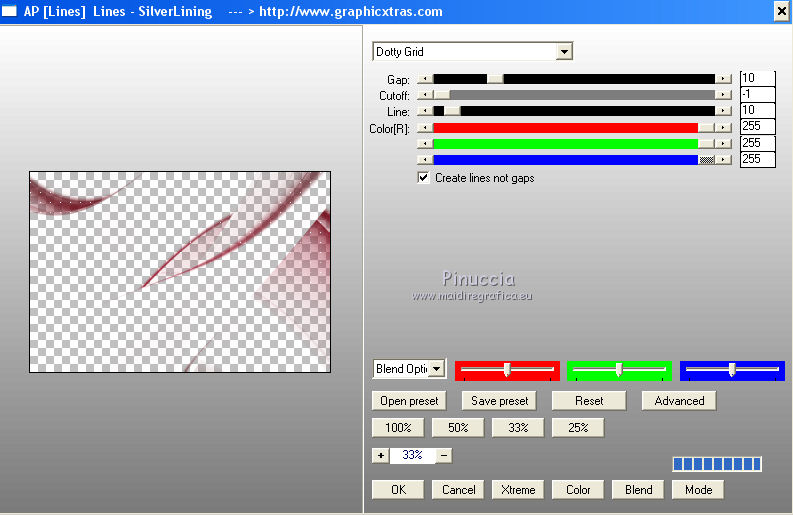Image resolution: width=793 pixels, height=515 pixels.
Task: Focus the Line value field
Action: [x=757, y=110]
